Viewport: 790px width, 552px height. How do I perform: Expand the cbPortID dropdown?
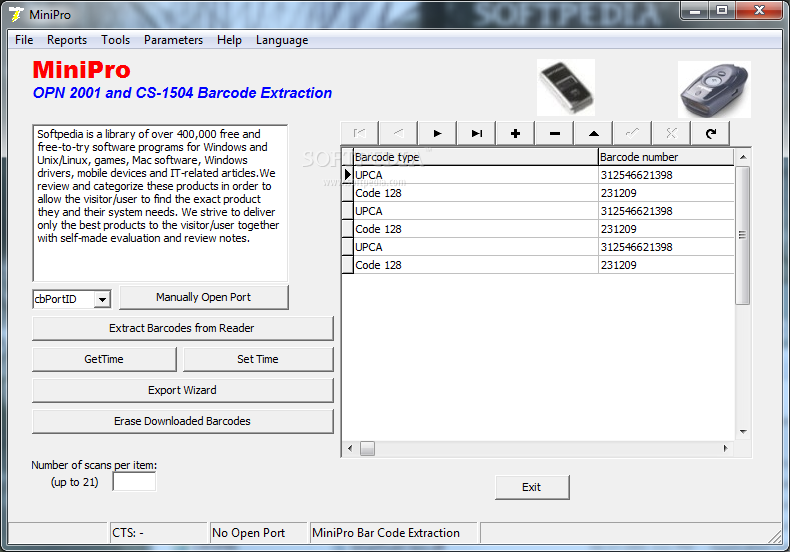(x=102, y=299)
